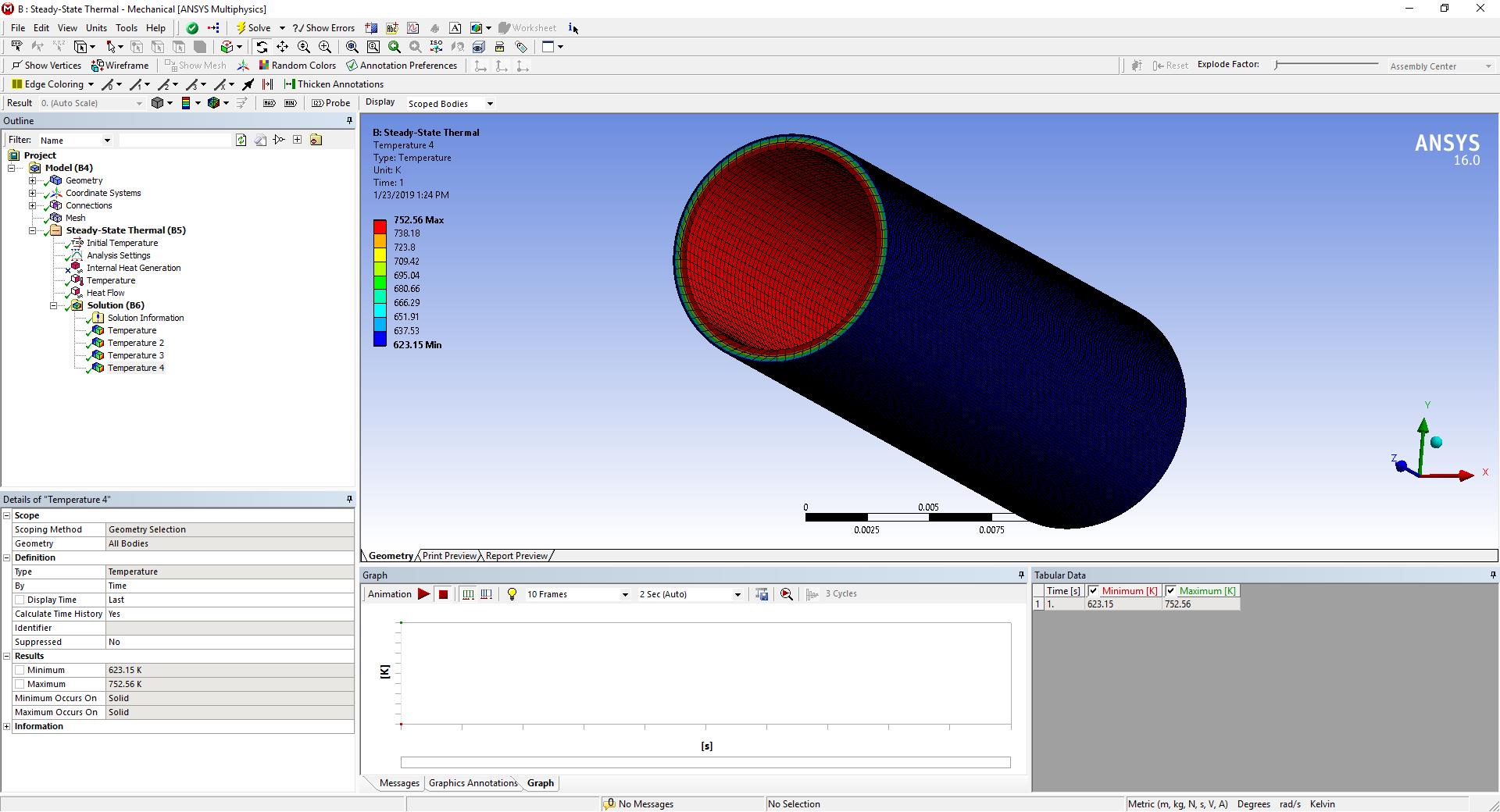Screen dimensions: 1500x812
Task: Uncheck Minimum [K] column in Tabular Data
Action: pos(1093,591)
